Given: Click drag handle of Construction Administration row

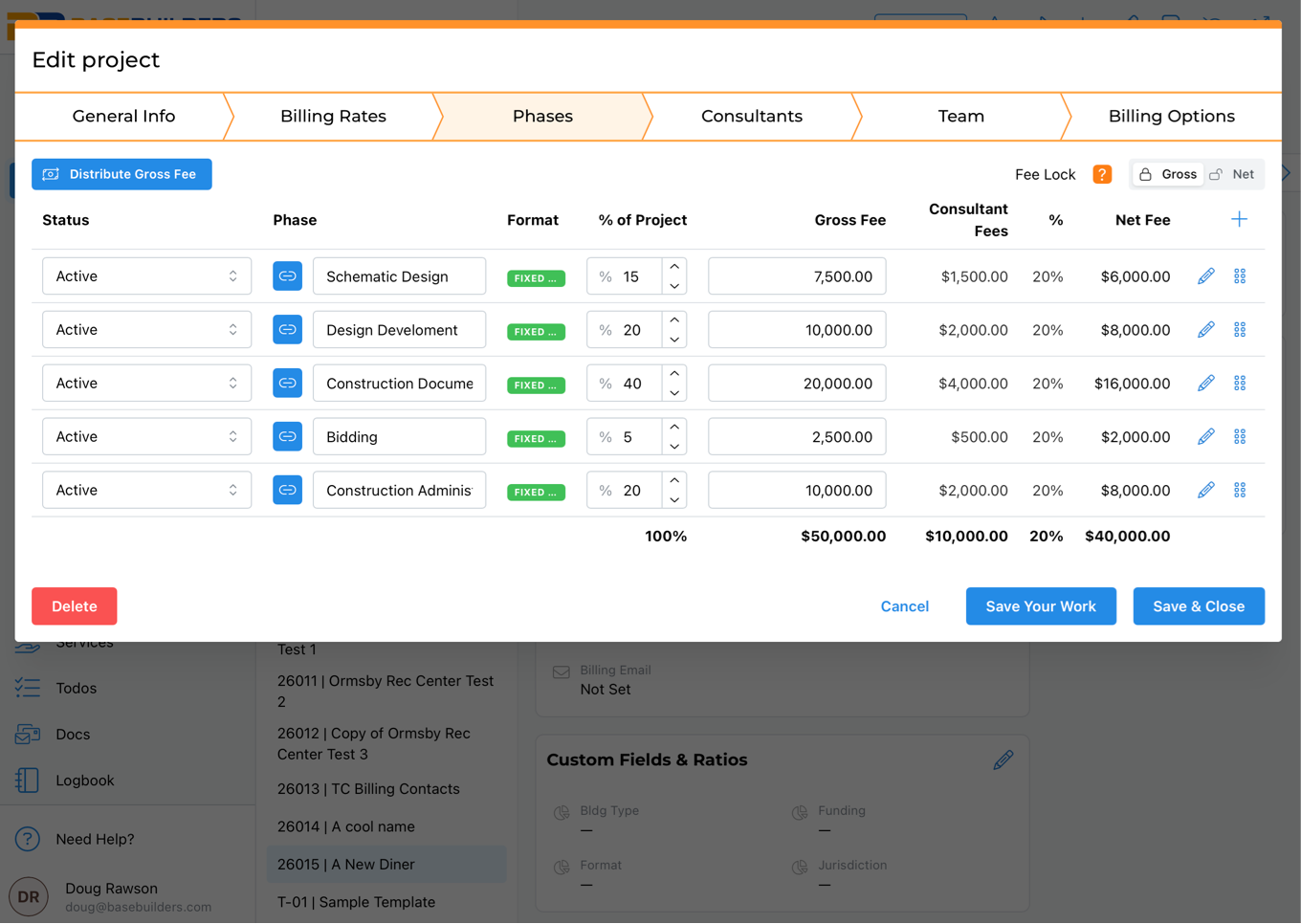Looking at the screenshot, I should pyautogui.click(x=1240, y=491).
